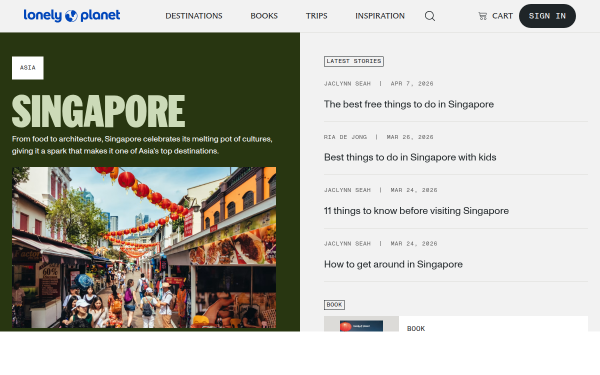Screen dimensions: 600x375
Task: Open the Singapore street market photo
Action: 144,247
